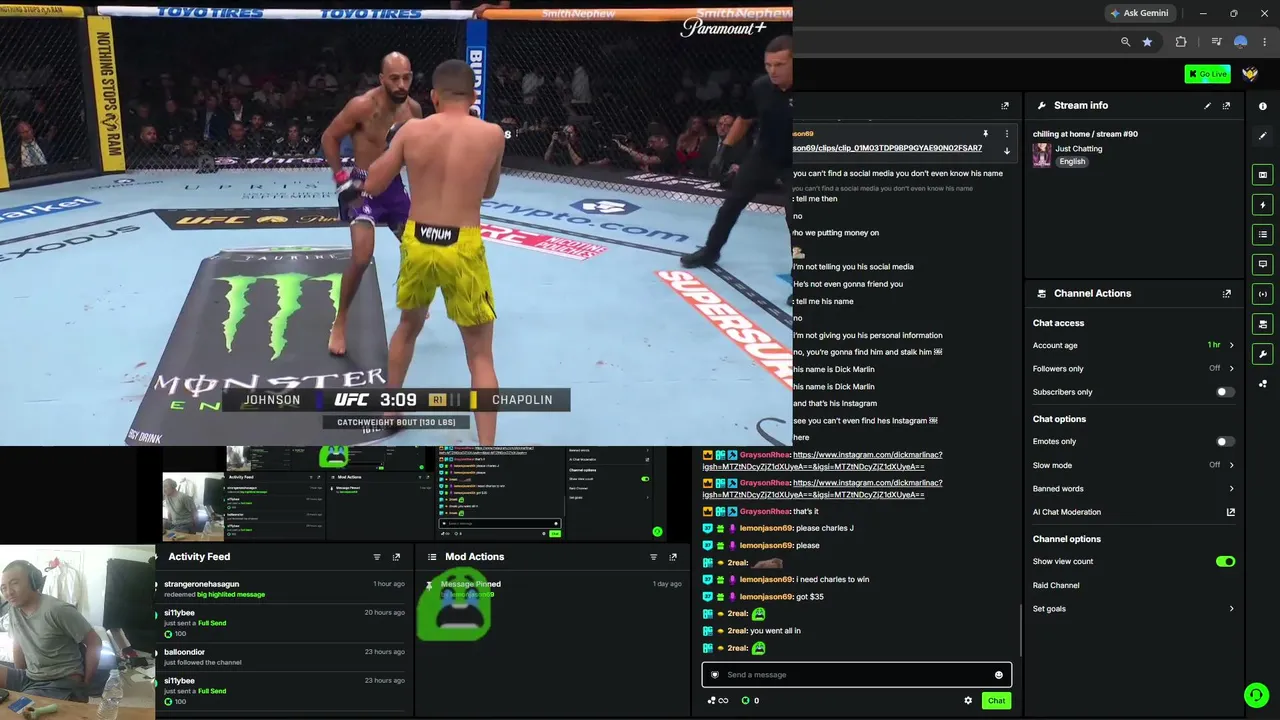Click GraysonRhea's username on "that's it" message
Screen dimensions: 1280x720
coord(765,512)
